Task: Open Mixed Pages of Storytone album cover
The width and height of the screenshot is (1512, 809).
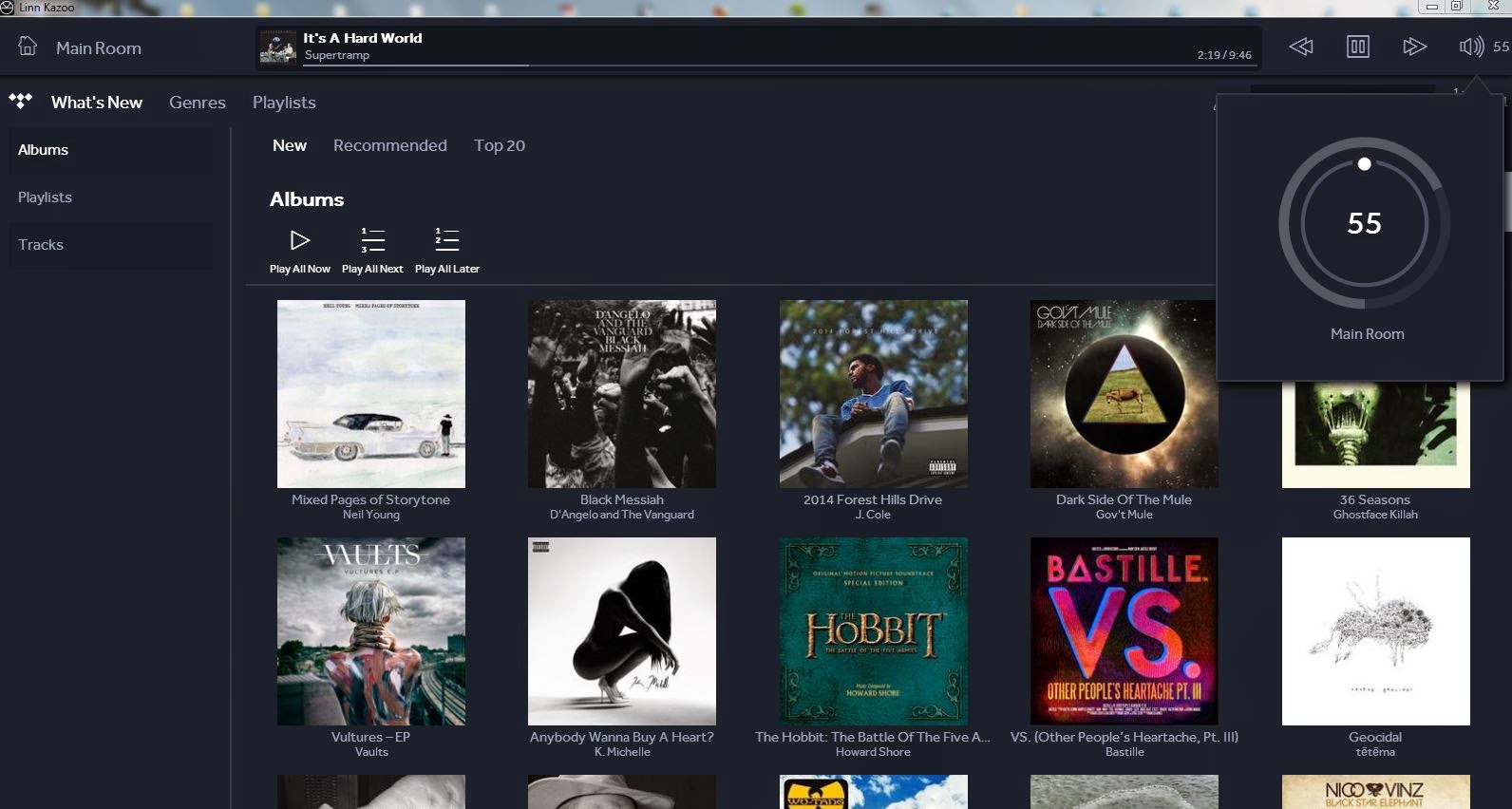Action: coord(371,394)
